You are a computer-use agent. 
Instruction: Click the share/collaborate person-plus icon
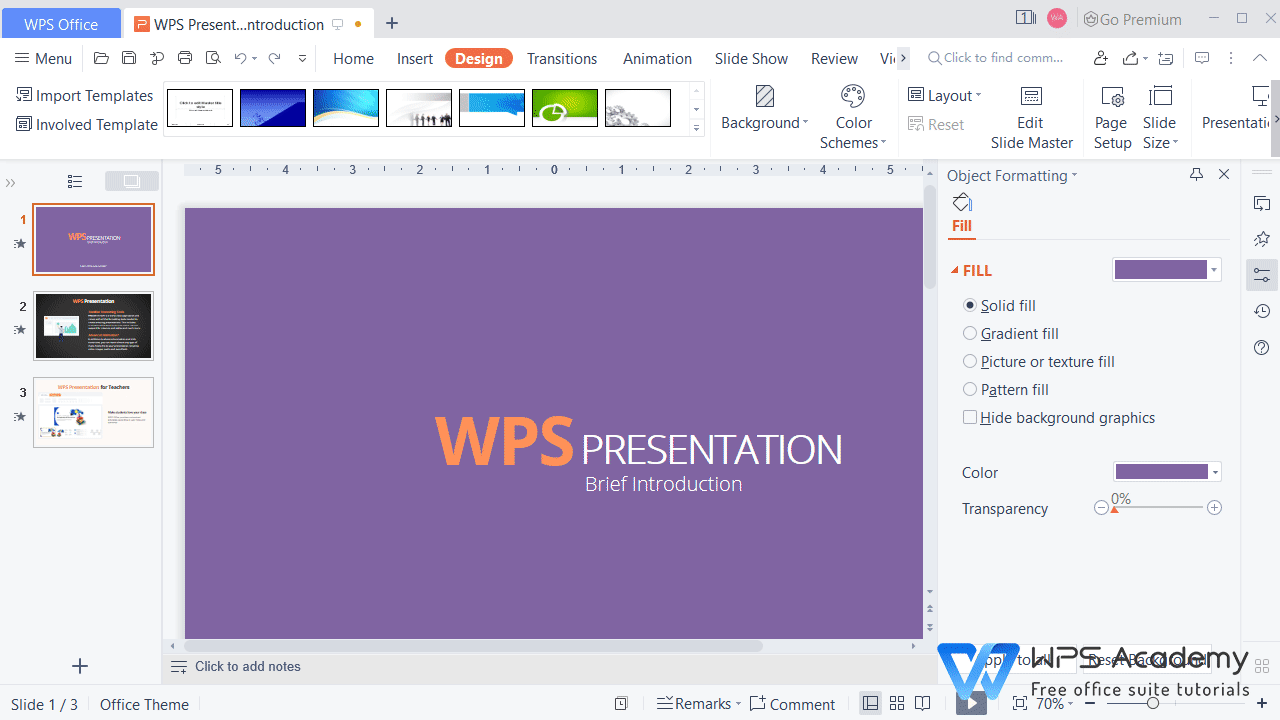tap(1101, 58)
